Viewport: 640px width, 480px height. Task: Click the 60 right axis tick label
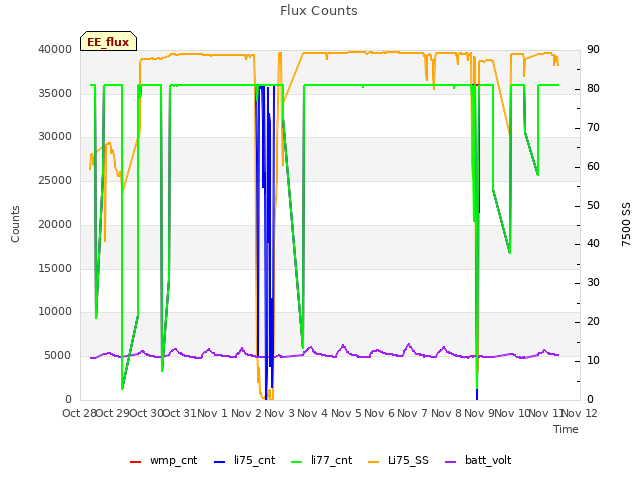pyautogui.click(x=593, y=167)
